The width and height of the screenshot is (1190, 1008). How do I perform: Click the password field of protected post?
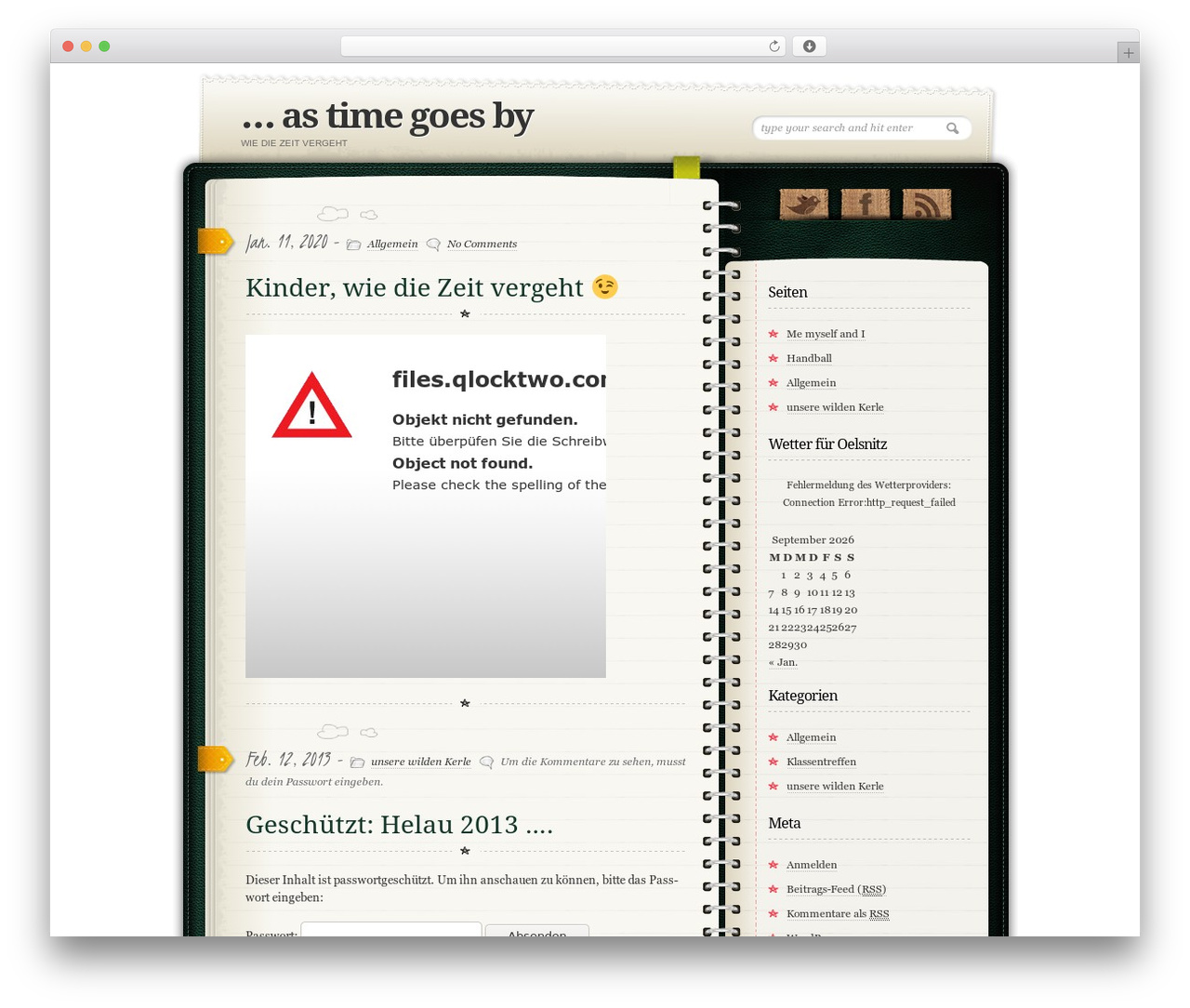[391, 930]
